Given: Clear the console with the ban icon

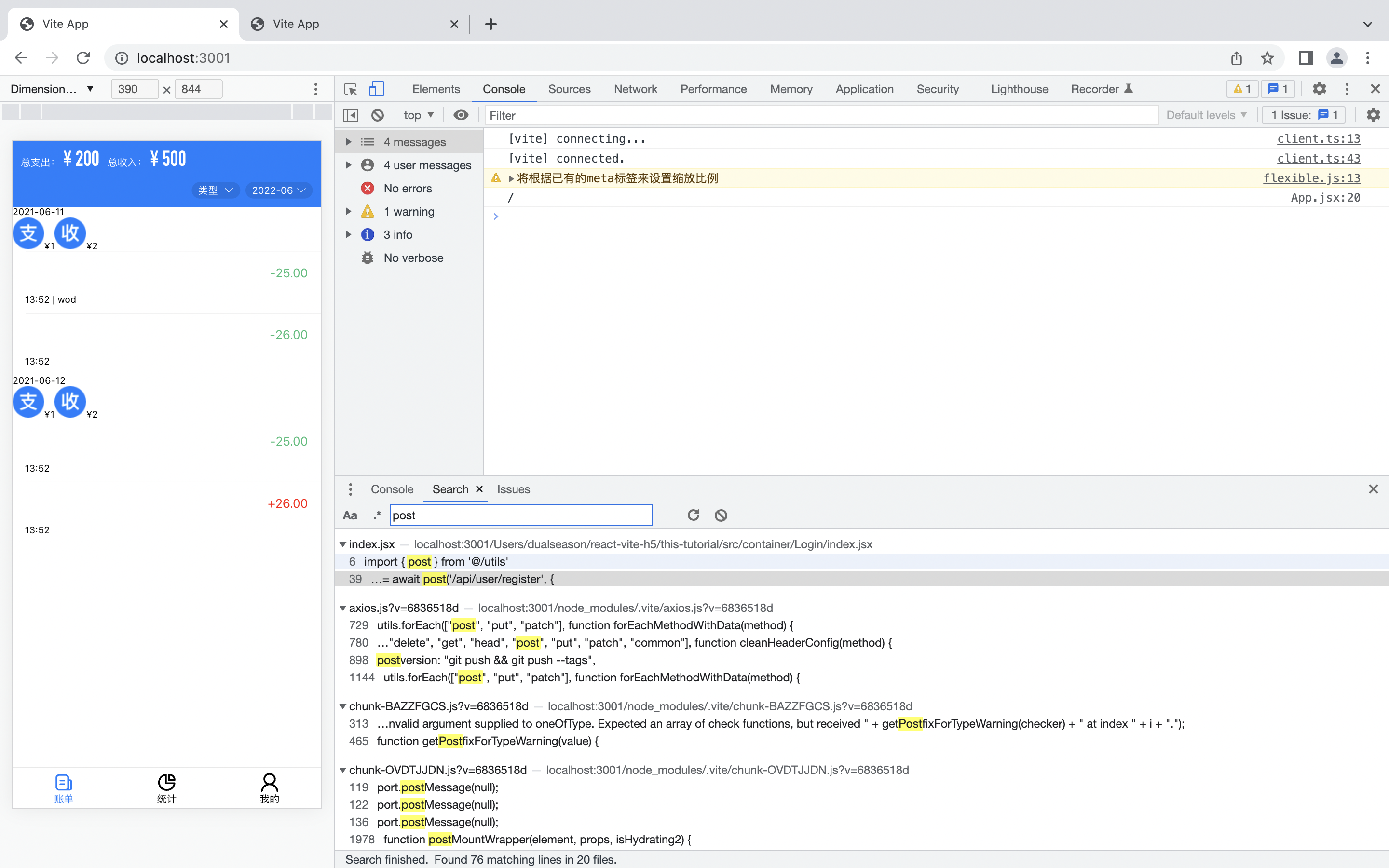Looking at the screenshot, I should pyautogui.click(x=378, y=115).
